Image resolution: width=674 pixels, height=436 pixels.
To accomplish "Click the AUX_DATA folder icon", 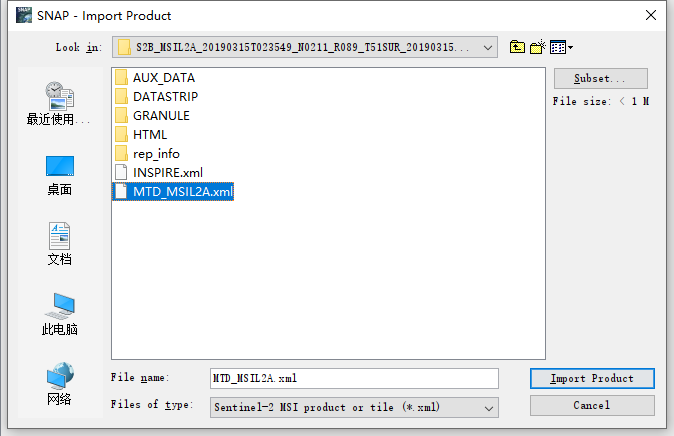I will click(121, 78).
